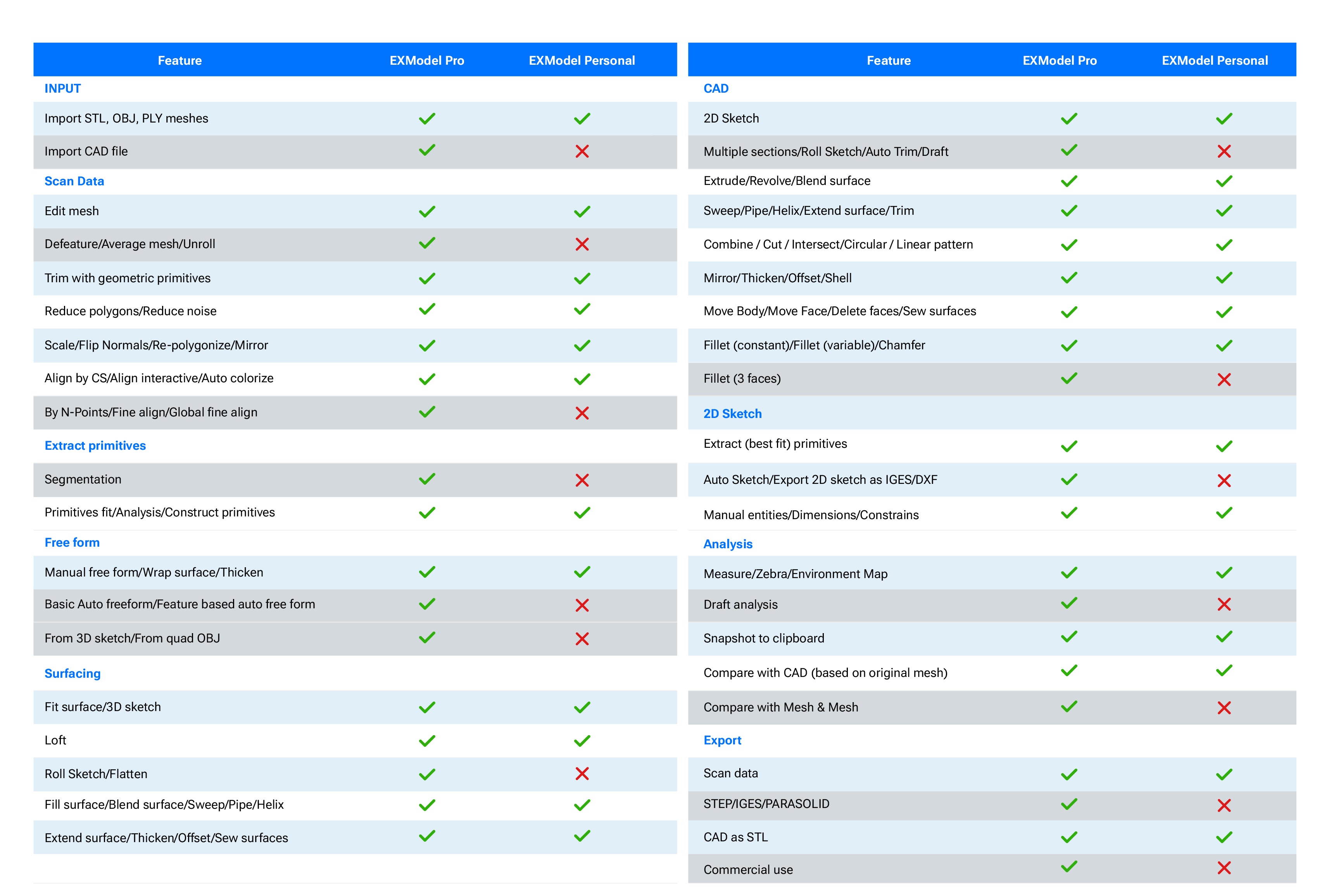This screenshot has height=896, width=1322.
Task: Click the red X for Import CAD file
Action: (x=582, y=151)
